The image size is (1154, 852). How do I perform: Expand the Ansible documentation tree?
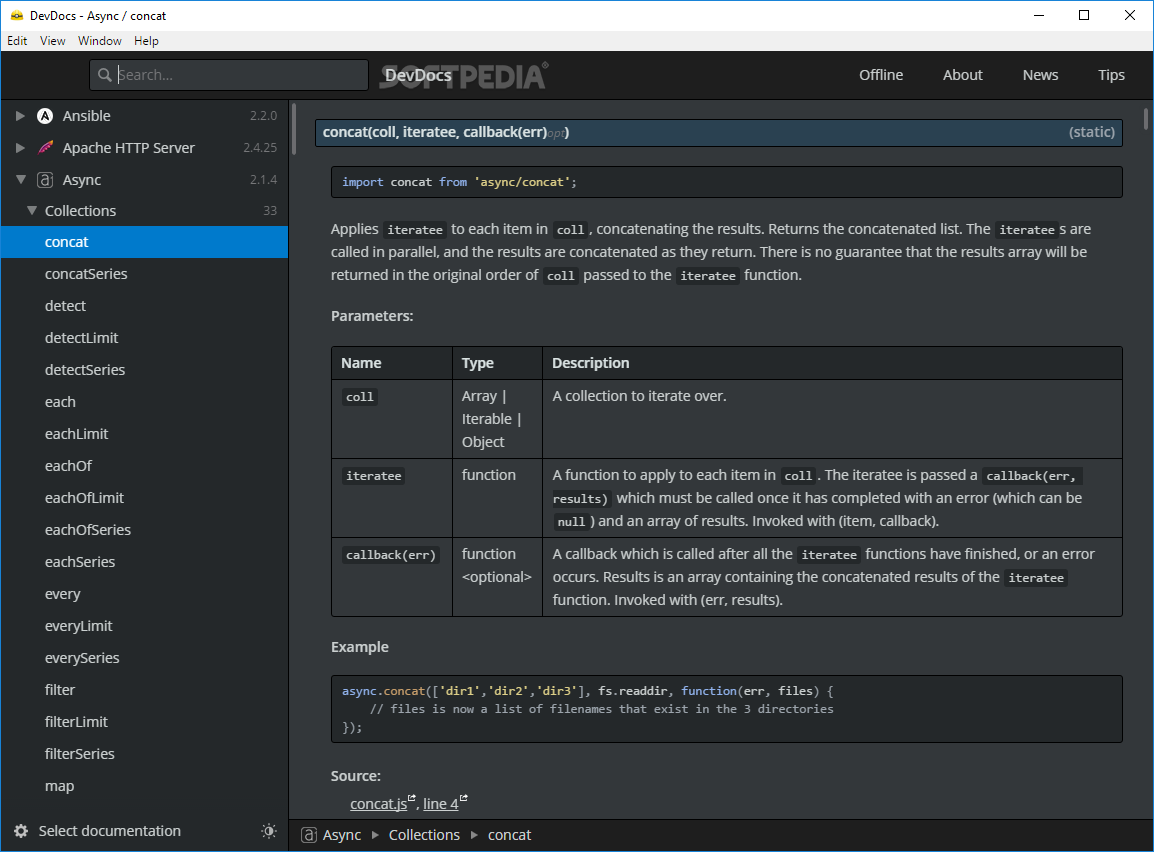coord(21,116)
